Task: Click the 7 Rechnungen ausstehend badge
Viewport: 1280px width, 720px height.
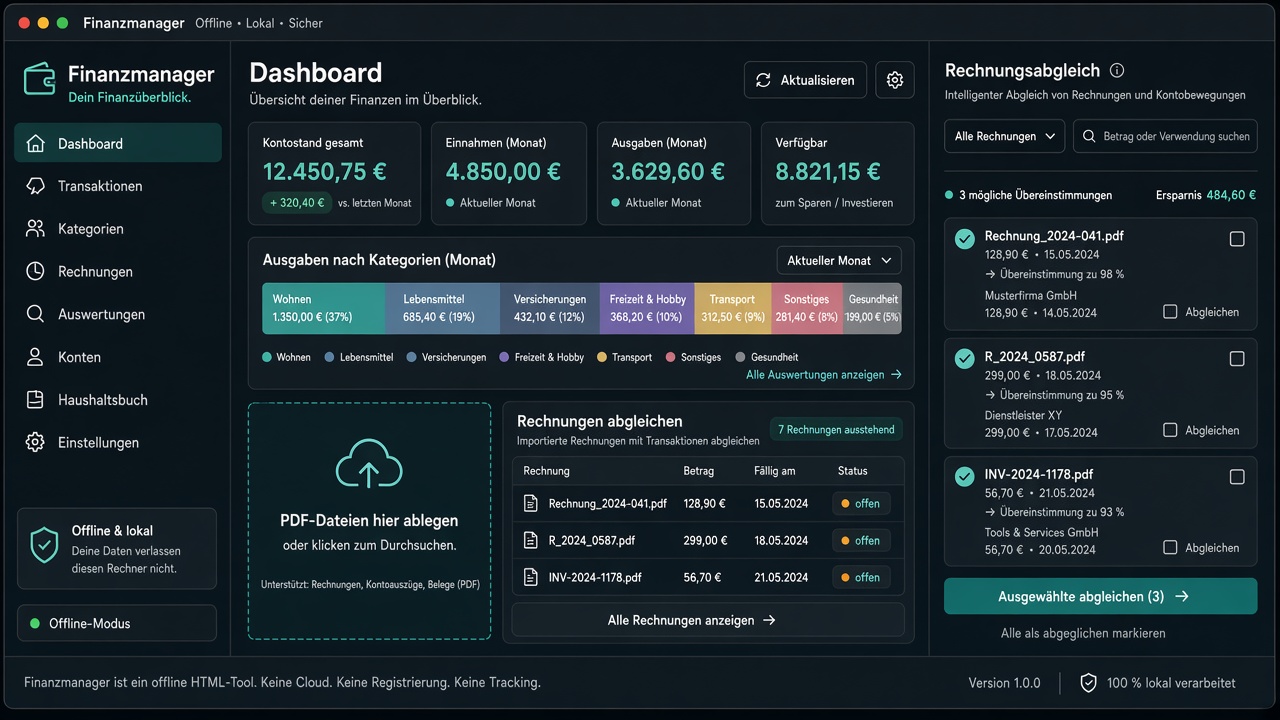Action: point(836,429)
